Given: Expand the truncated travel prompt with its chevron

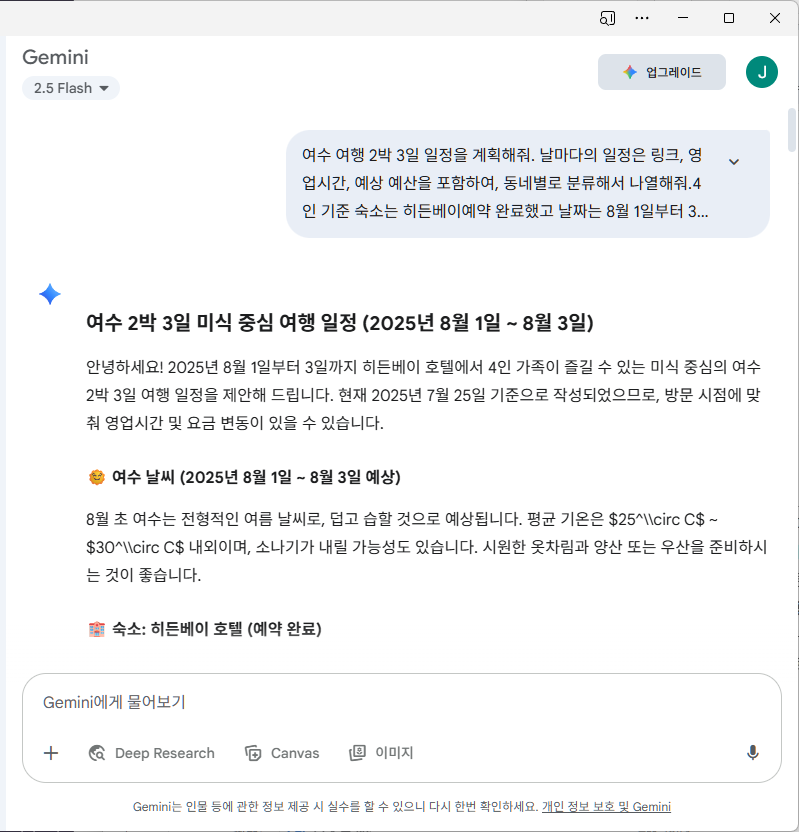Looking at the screenshot, I should 733,160.
